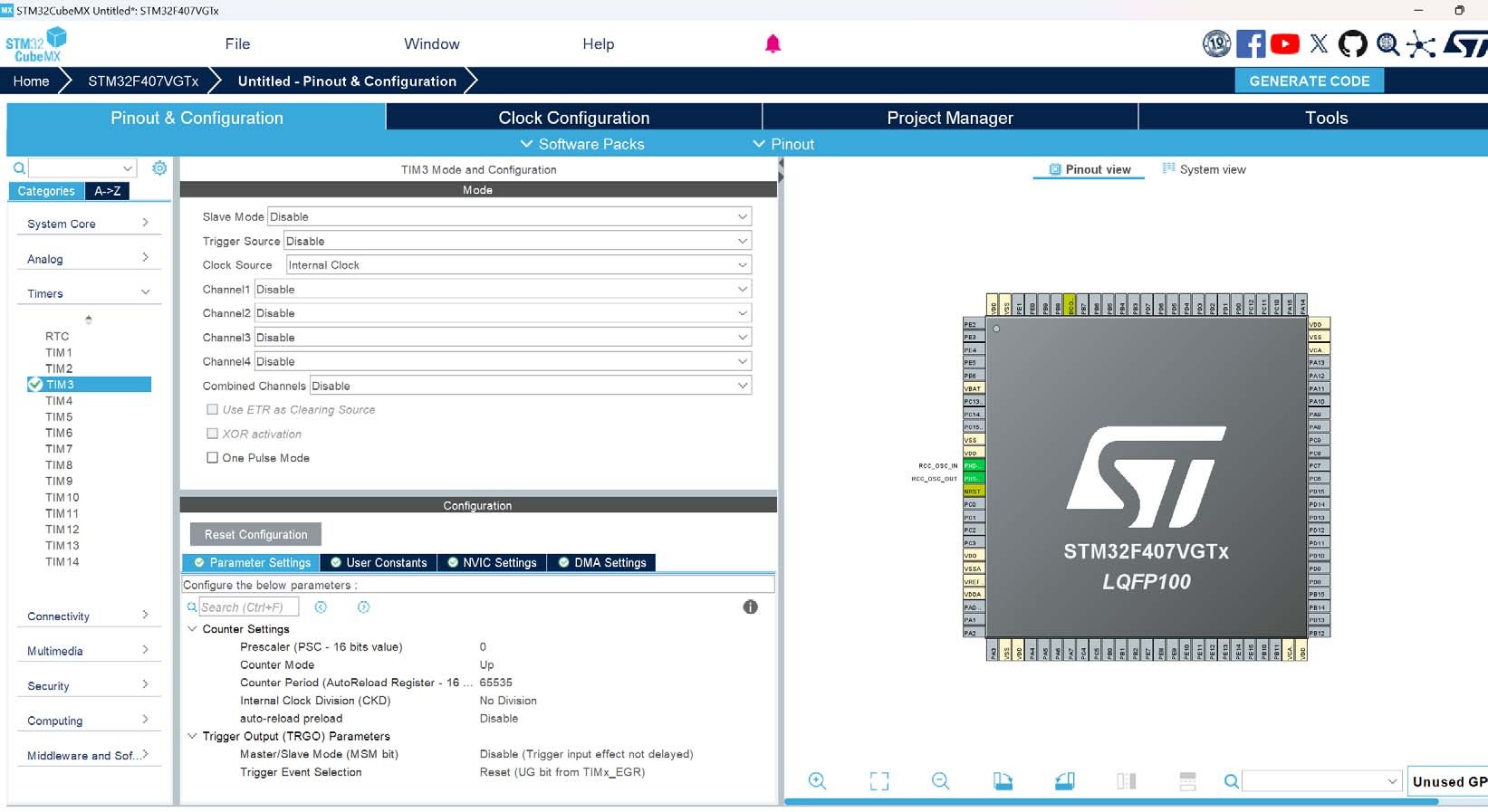
Task: Expand the System Core category
Action: (88, 224)
